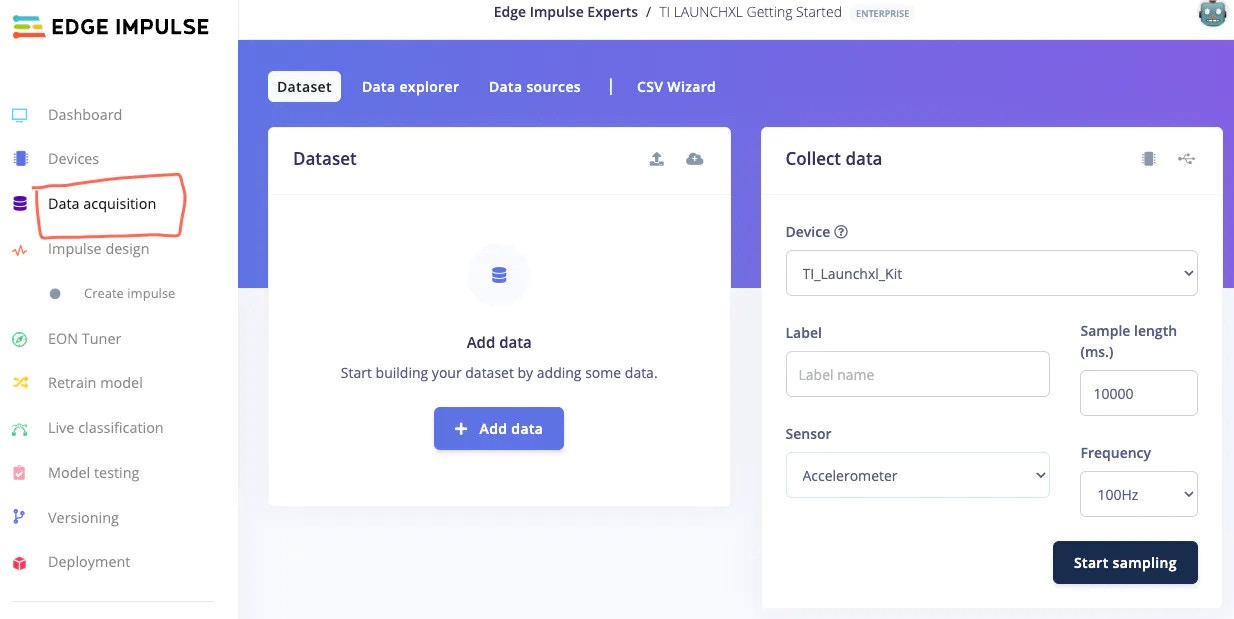The height and width of the screenshot is (619, 1234).
Task: Click the USB connect icon in Collect data
Action: (1187, 159)
